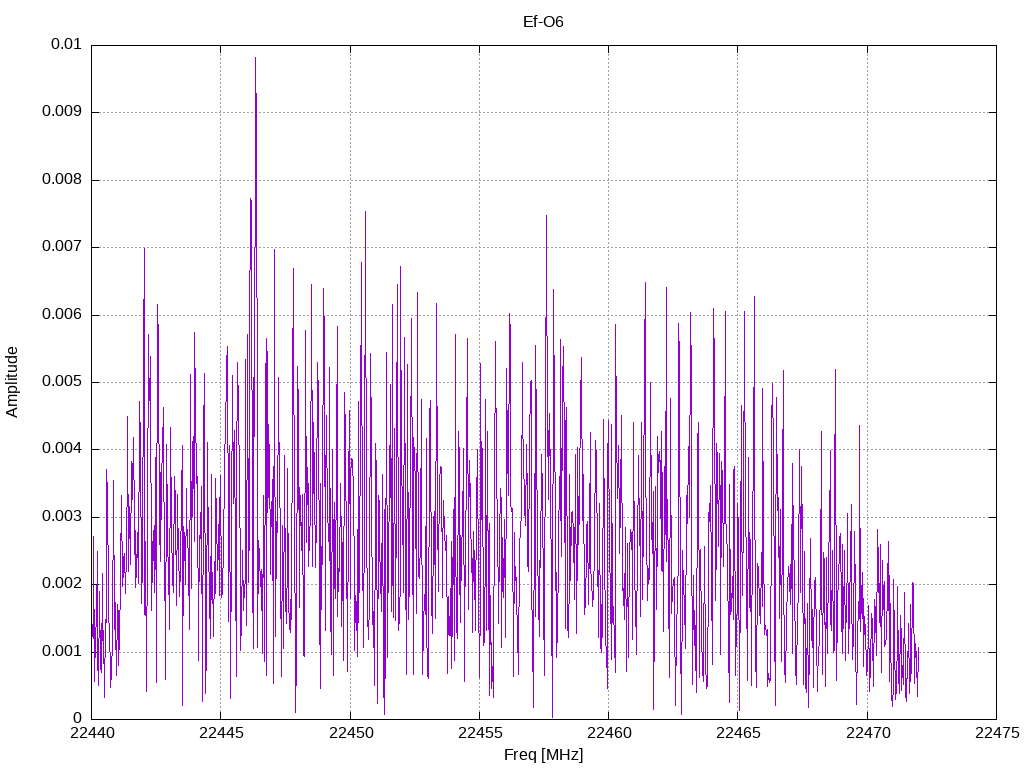Click y-axis tick value 0.008
Image resolution: width=1024 pixels, height=768 pixels.
(x=62, y=180)
